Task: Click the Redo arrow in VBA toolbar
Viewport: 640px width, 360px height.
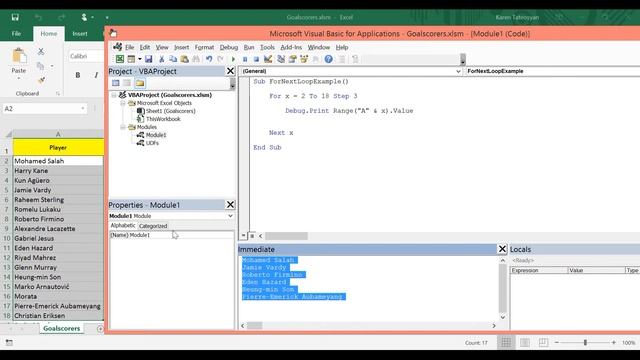Action: [220, 59]
